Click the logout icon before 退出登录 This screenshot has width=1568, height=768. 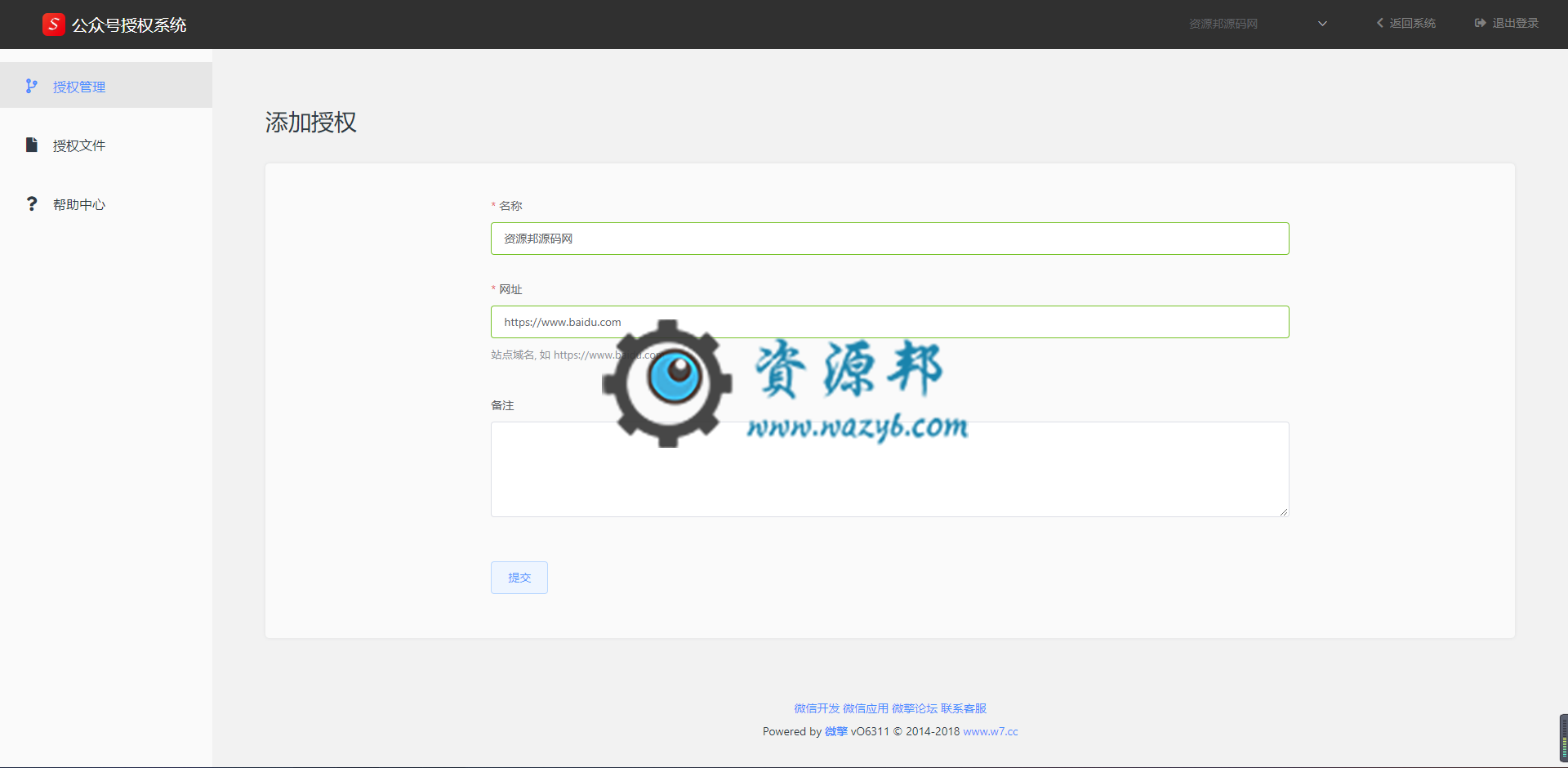(x=1480, y=23)
